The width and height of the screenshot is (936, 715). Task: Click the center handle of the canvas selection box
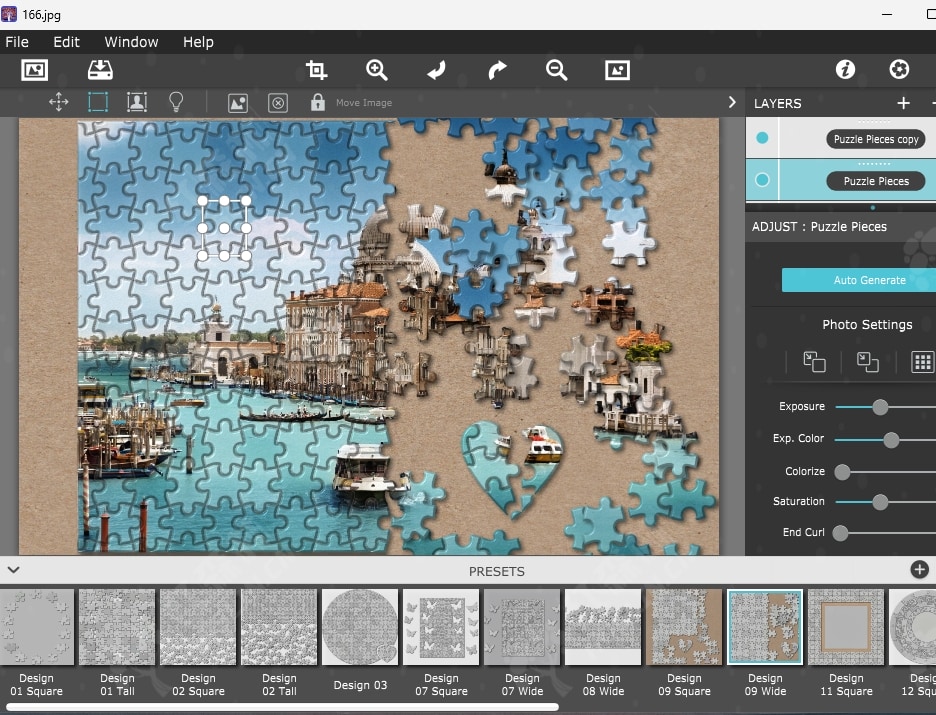tap(224, 228)
